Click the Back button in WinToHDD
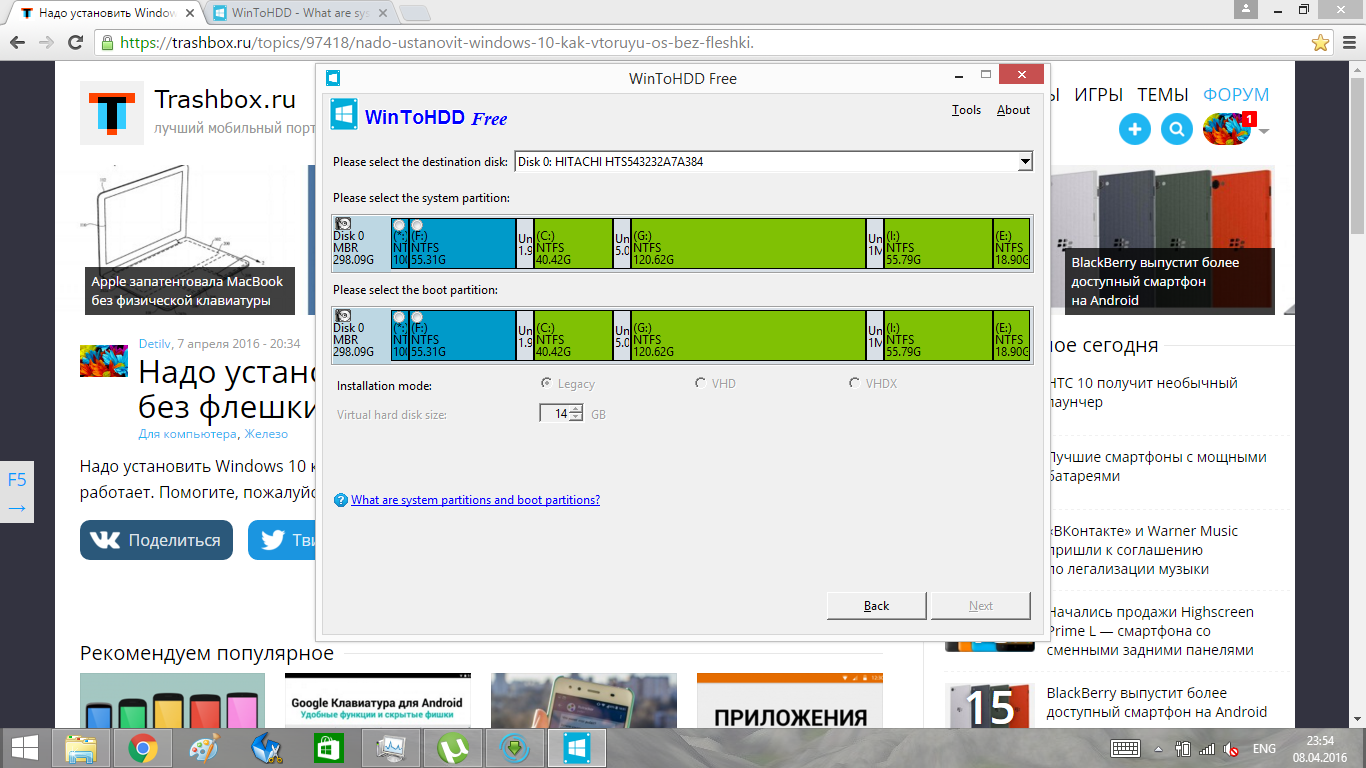 [877, 606]
